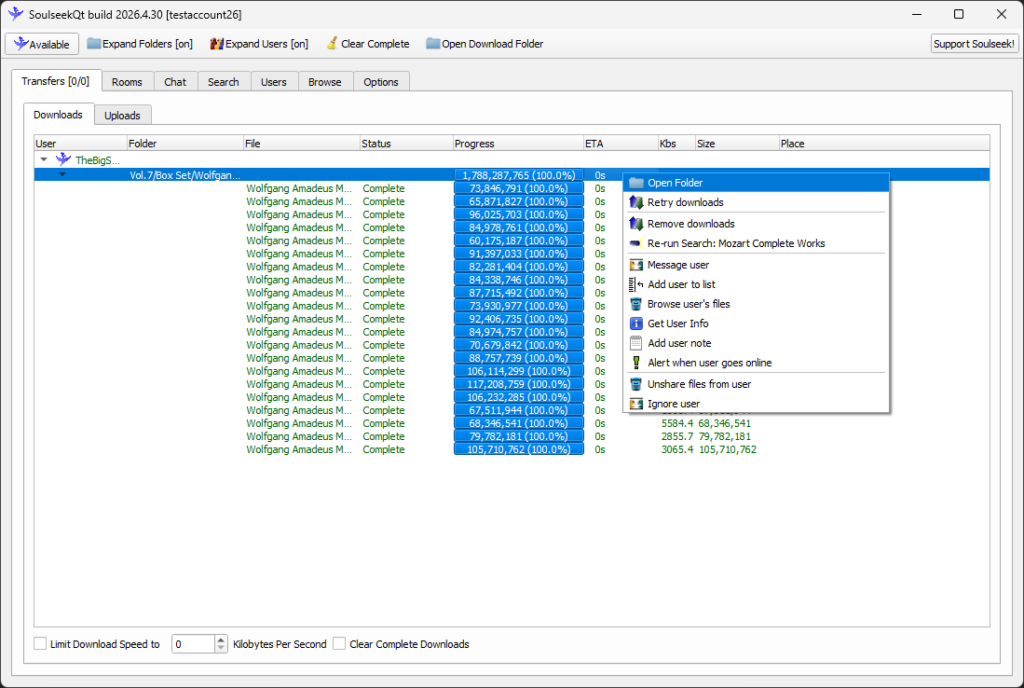
Task: Click the speed limit input field
Action: (x=193, y=644)
